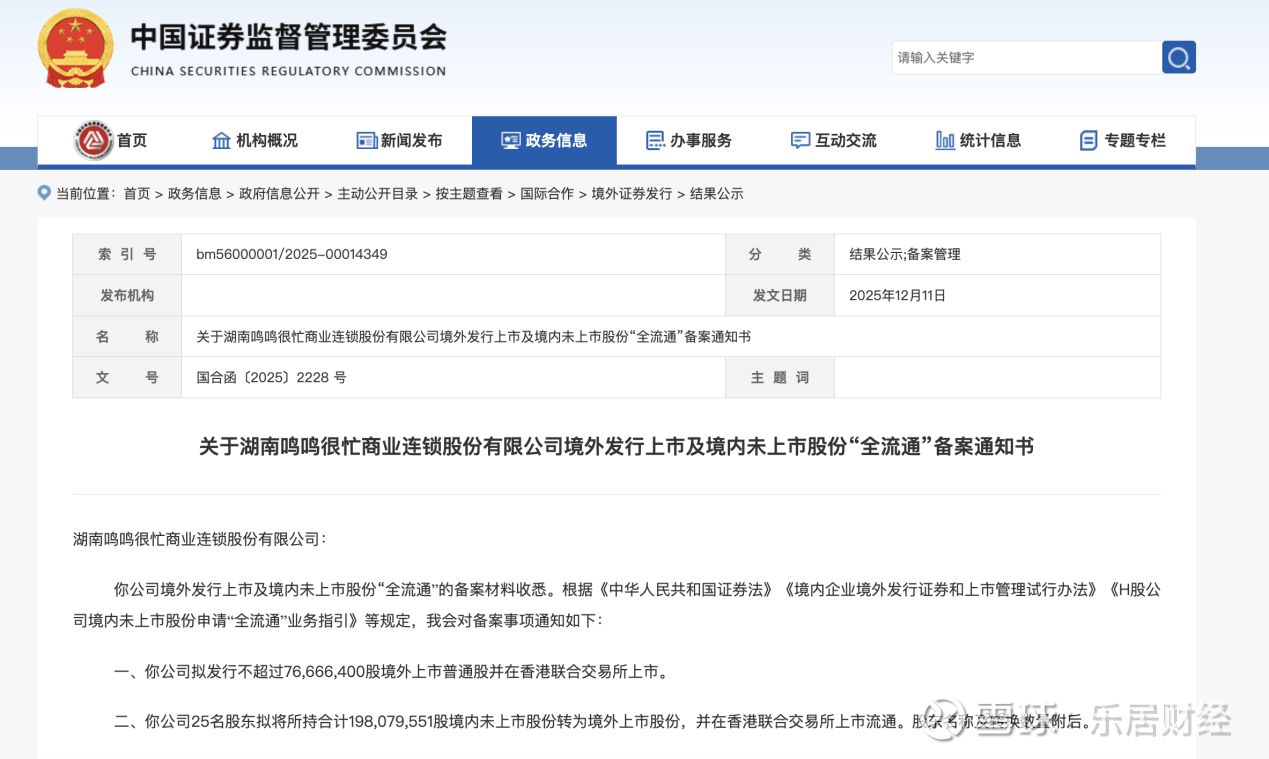Open the 首页 navigation tab
Viewport: 1269px width, 759px height.
tap(110, 140)
